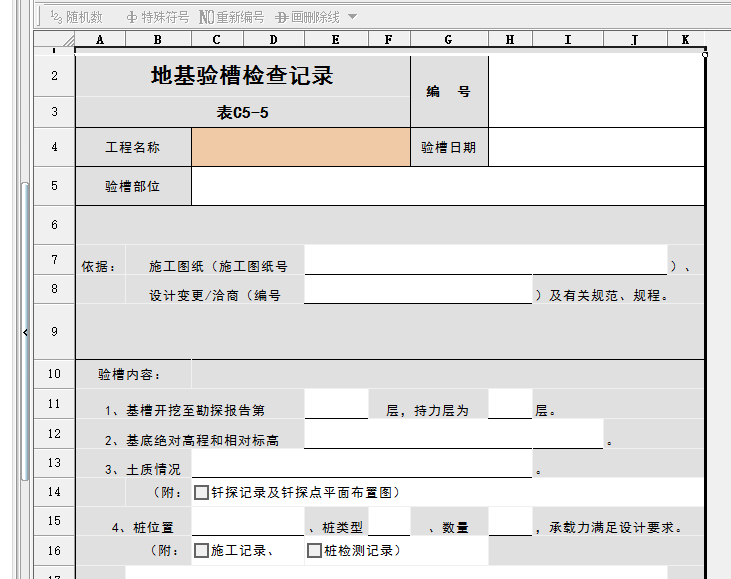Image resolution: width=731 pixels, height=579 pixels.
Task: Check the 施工记录 checkbox
Action: [x=202, y=550]
